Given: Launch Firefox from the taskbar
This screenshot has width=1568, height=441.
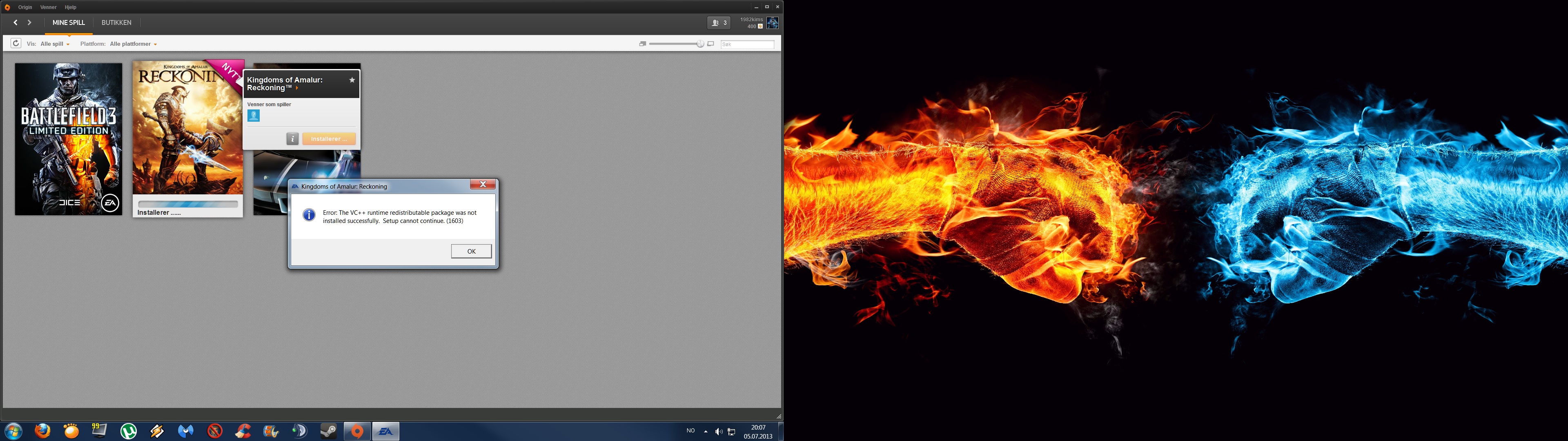Looking at the screenshot, I should tap(42, 431).
